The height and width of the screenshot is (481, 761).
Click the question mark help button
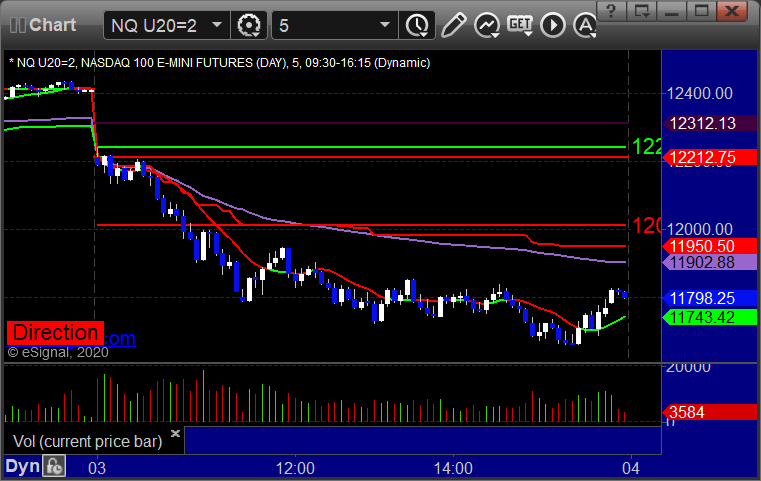click(x=611, y=11)
